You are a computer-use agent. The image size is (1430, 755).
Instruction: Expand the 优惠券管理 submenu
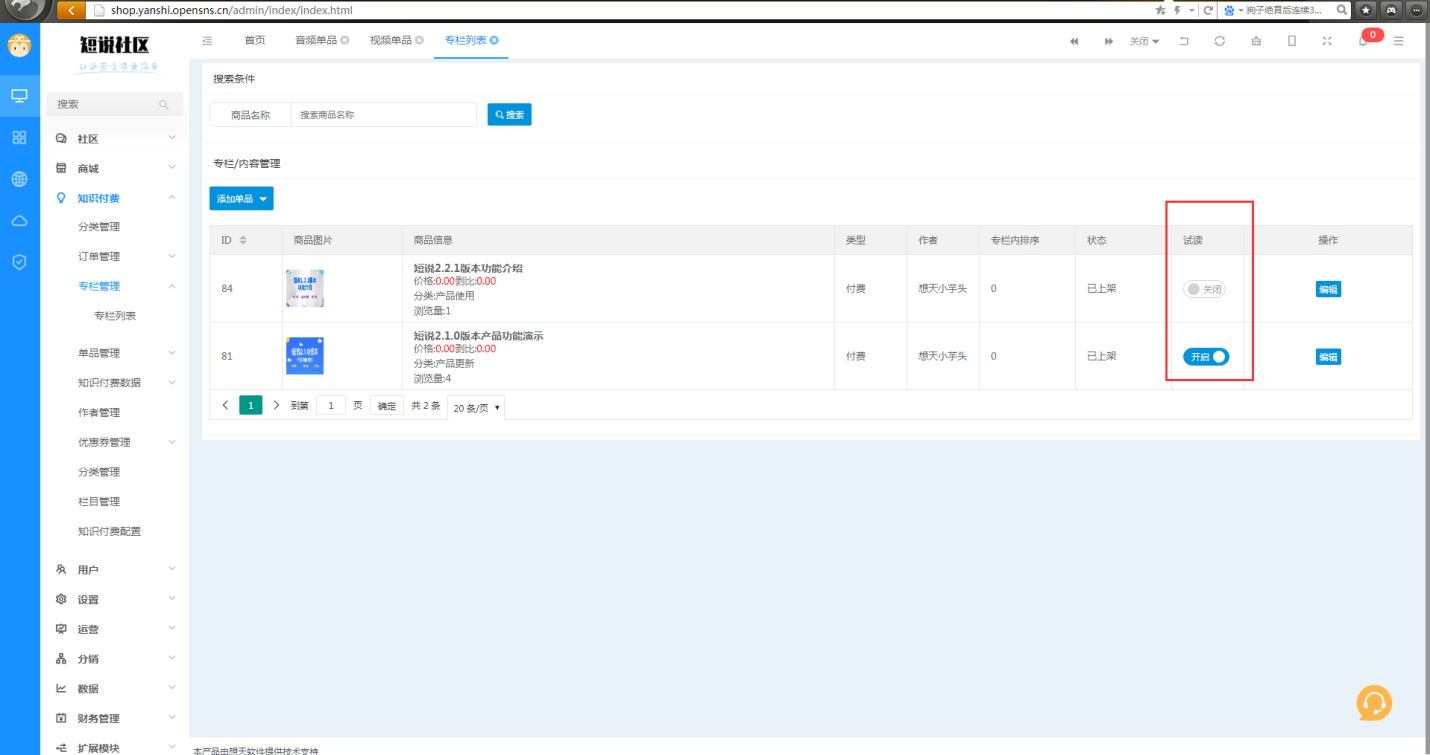[x=115, y=442]
